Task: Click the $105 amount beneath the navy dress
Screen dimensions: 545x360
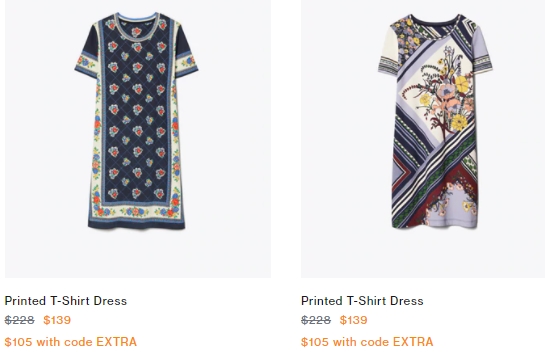Action: tap(18, 342)
